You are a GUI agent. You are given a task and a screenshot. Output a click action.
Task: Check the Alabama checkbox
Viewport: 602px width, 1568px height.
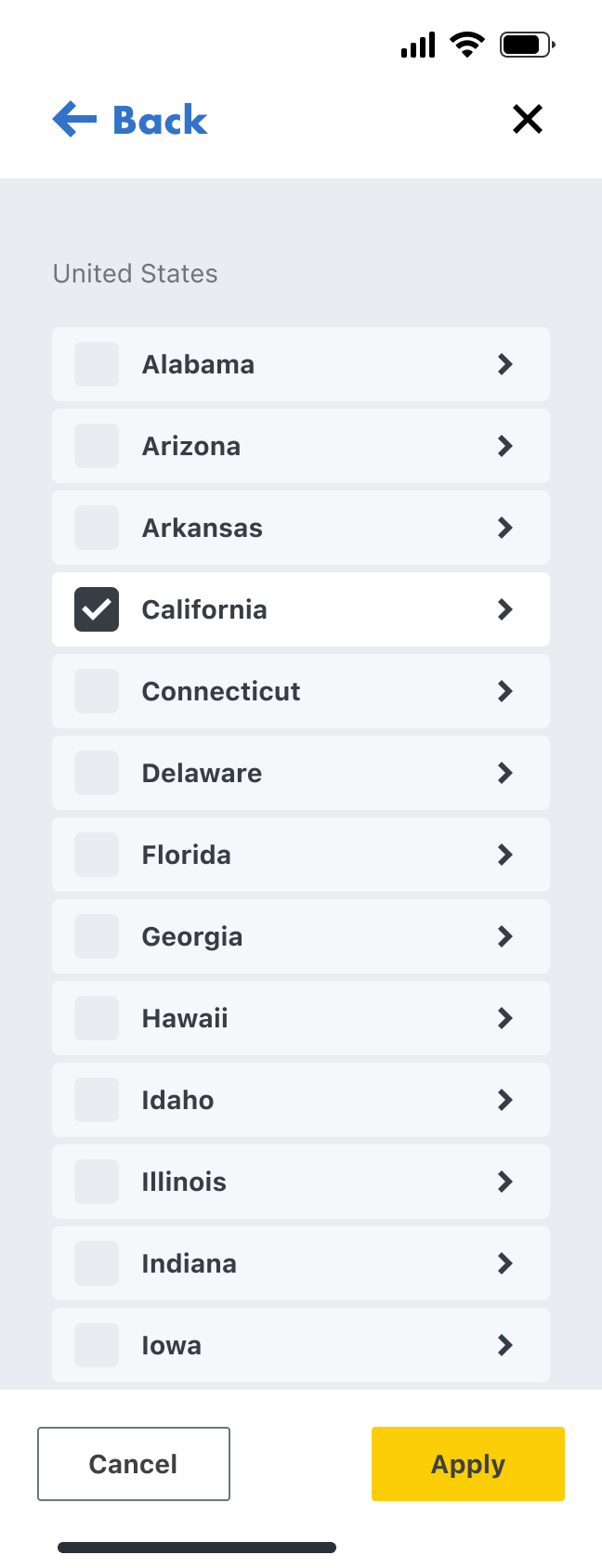pyautogui.click(x=97, y=364)
